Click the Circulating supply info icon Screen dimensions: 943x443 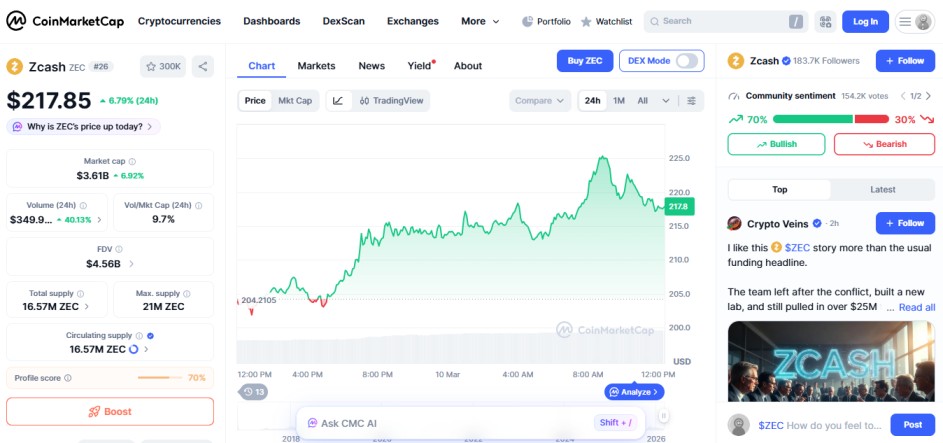139,335
